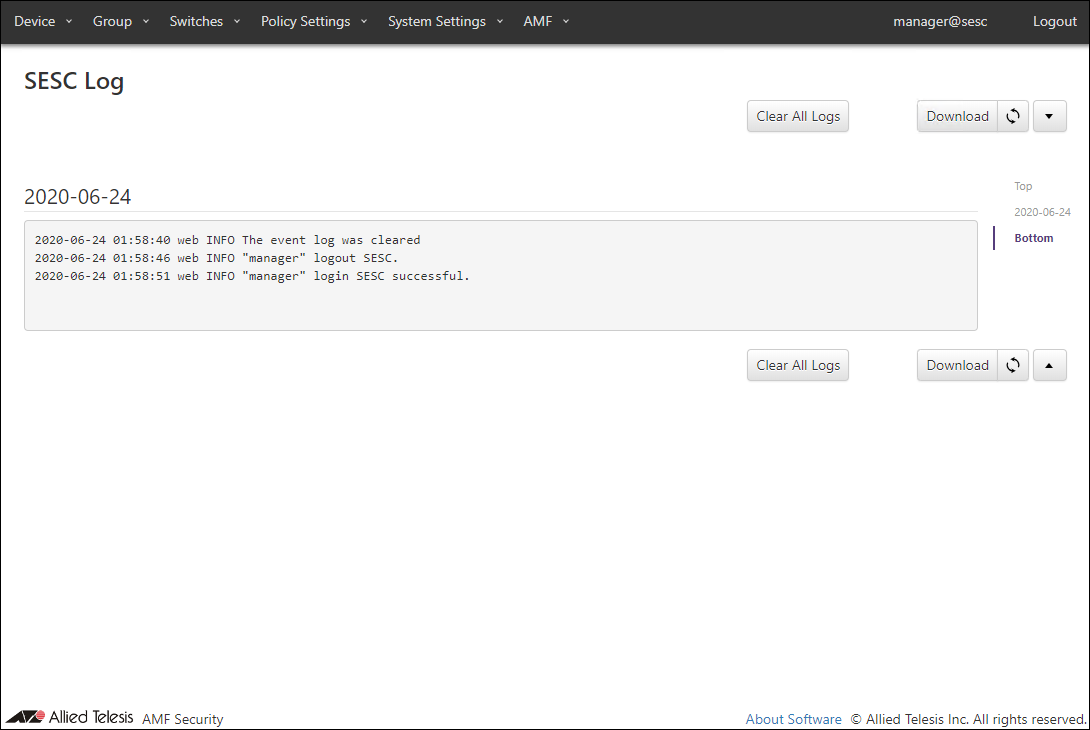Select Bottom in the side navigation
Screen dimensions: 1090x730
[1033, 238]
